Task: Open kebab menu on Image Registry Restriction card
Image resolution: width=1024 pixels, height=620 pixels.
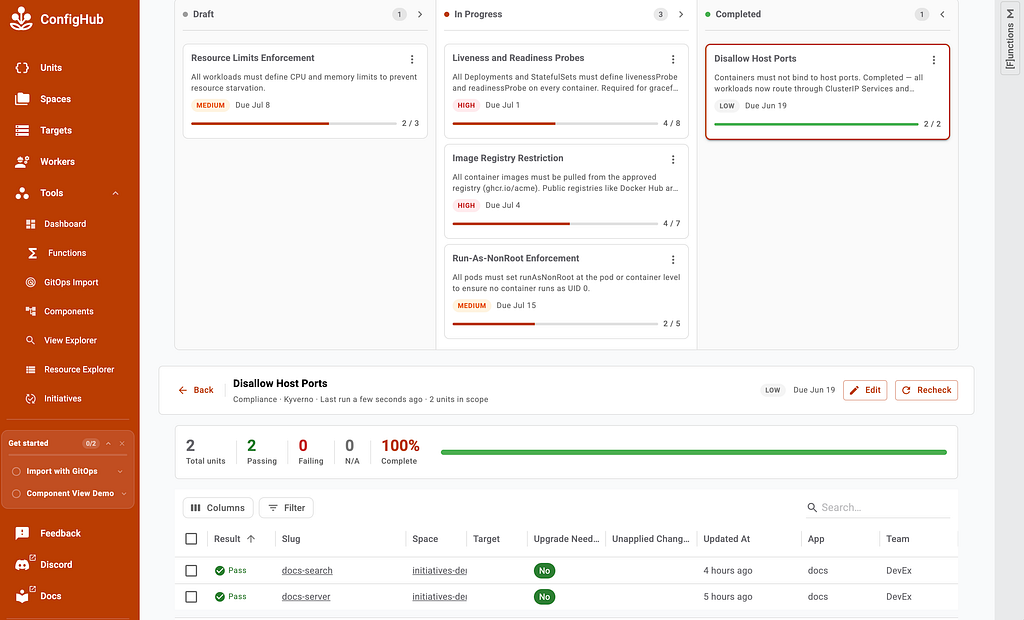Action: (673, 159)
